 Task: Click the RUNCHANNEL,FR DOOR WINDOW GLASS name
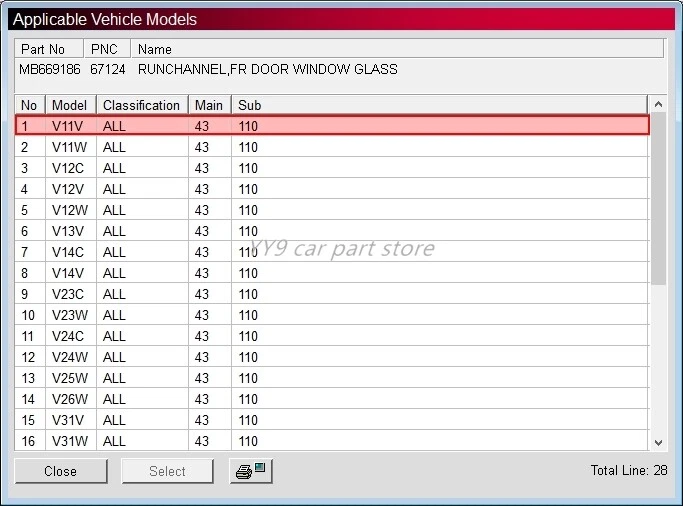267,69
